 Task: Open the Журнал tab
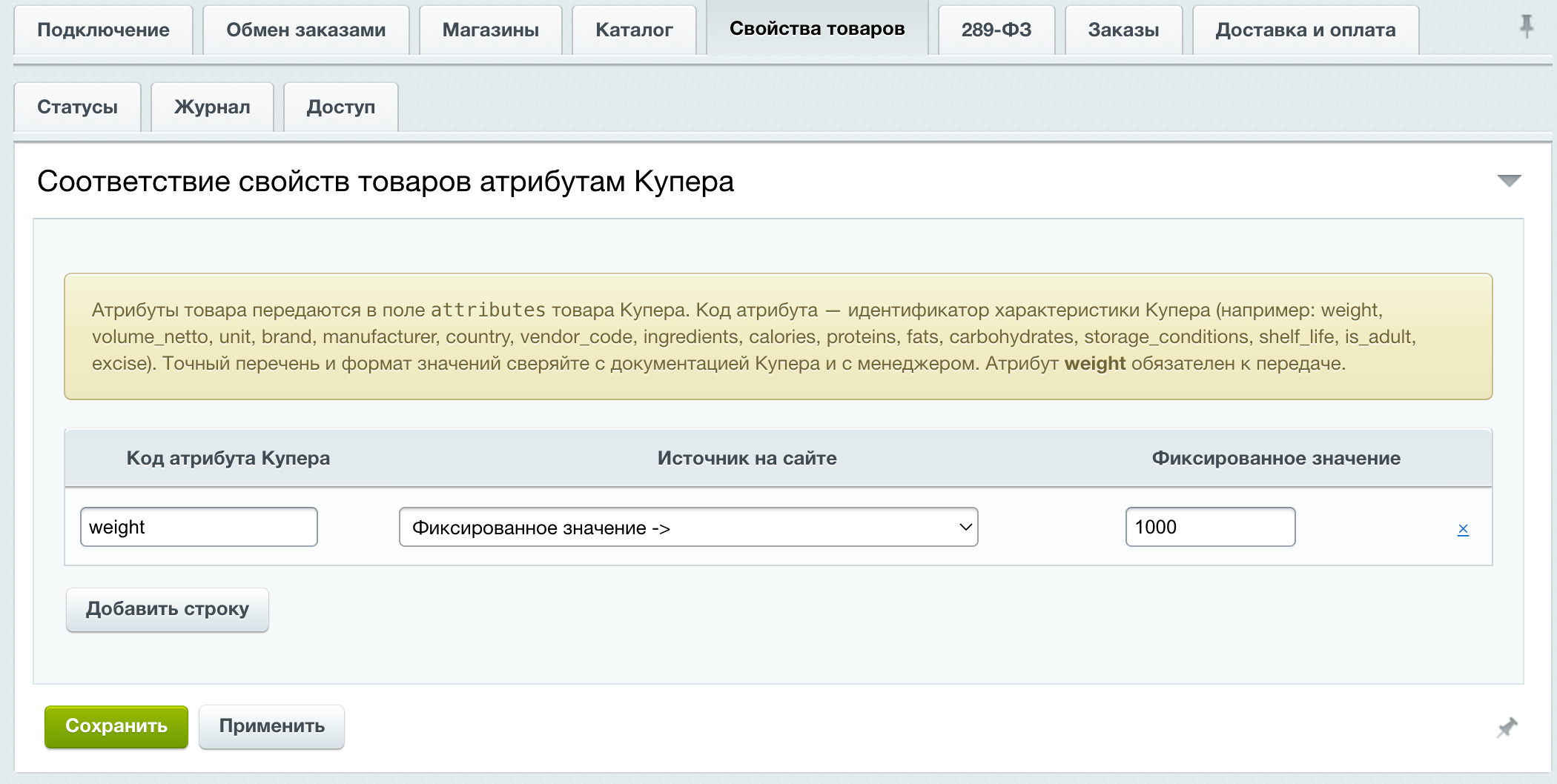click(x=212, y=107)
